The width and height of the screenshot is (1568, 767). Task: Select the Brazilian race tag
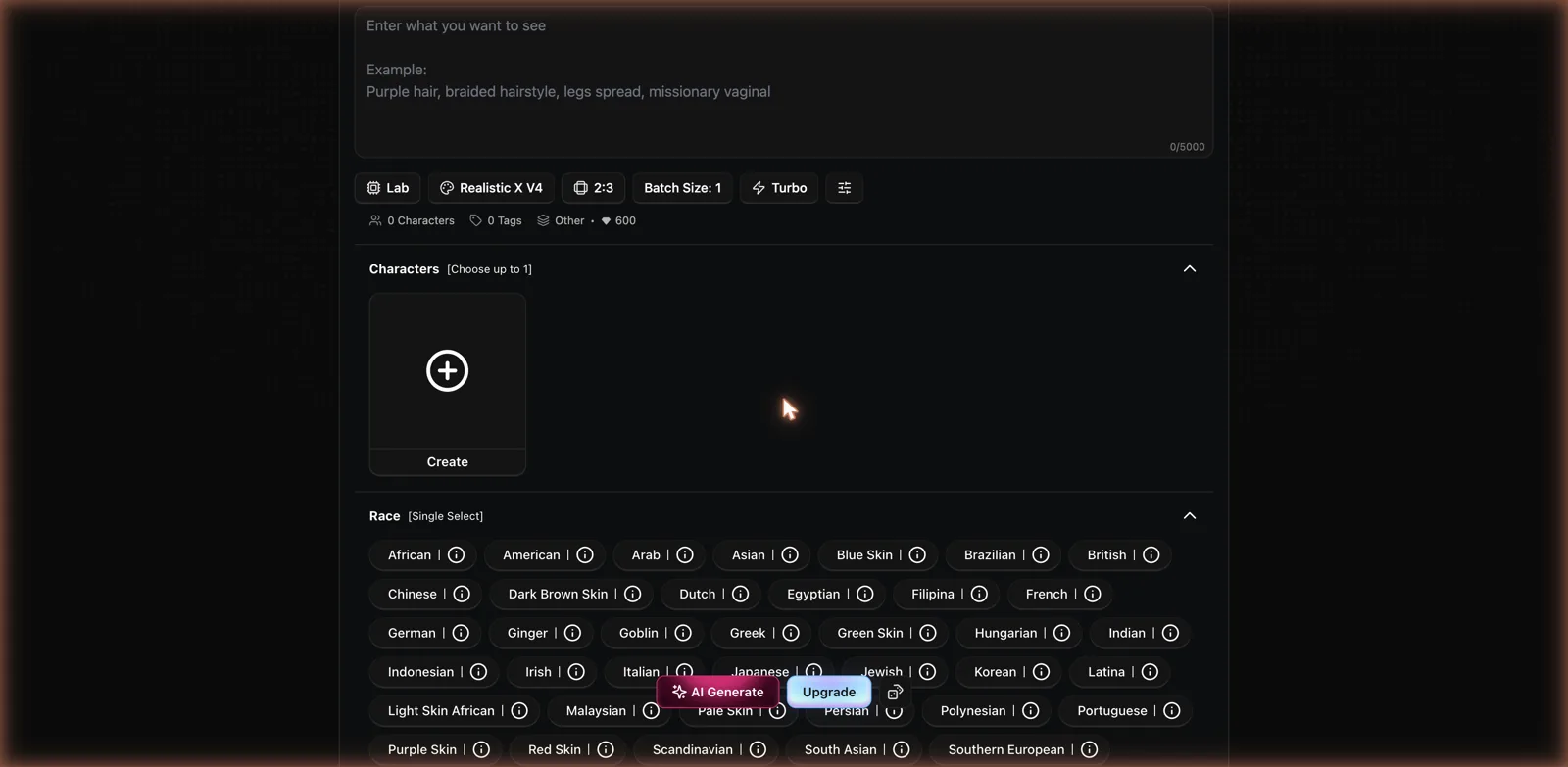(x=990, y=555)
